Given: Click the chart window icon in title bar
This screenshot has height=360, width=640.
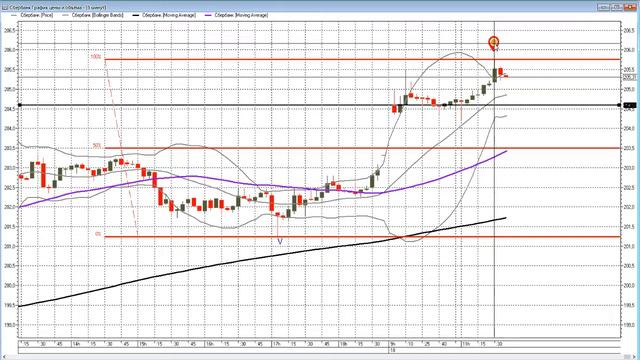Looking at the screenshot, I should pos(4,7).
